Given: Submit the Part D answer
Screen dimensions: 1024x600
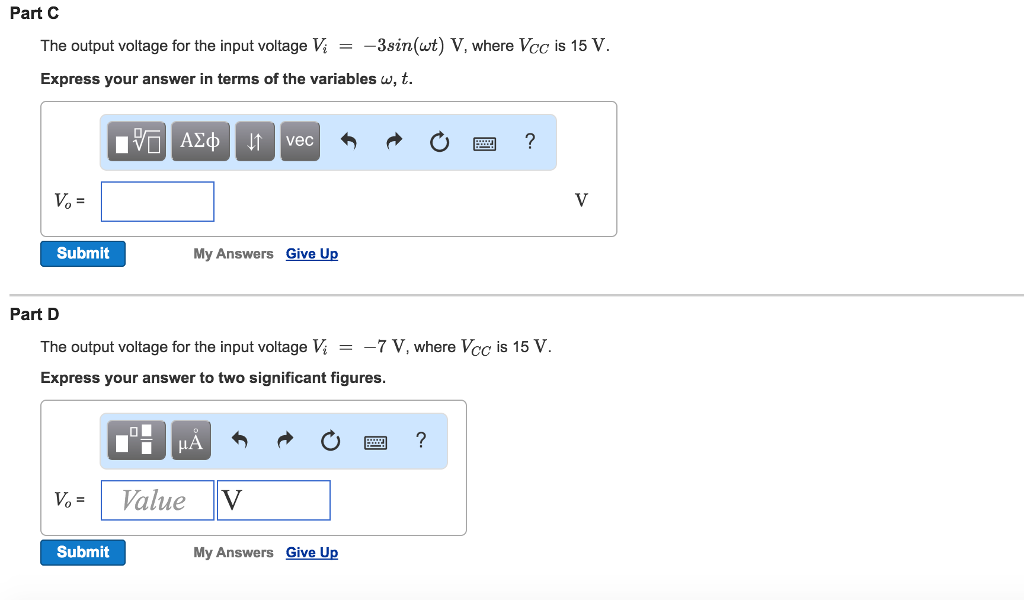Looking at the screenshot, I should (x=82, y=552).
